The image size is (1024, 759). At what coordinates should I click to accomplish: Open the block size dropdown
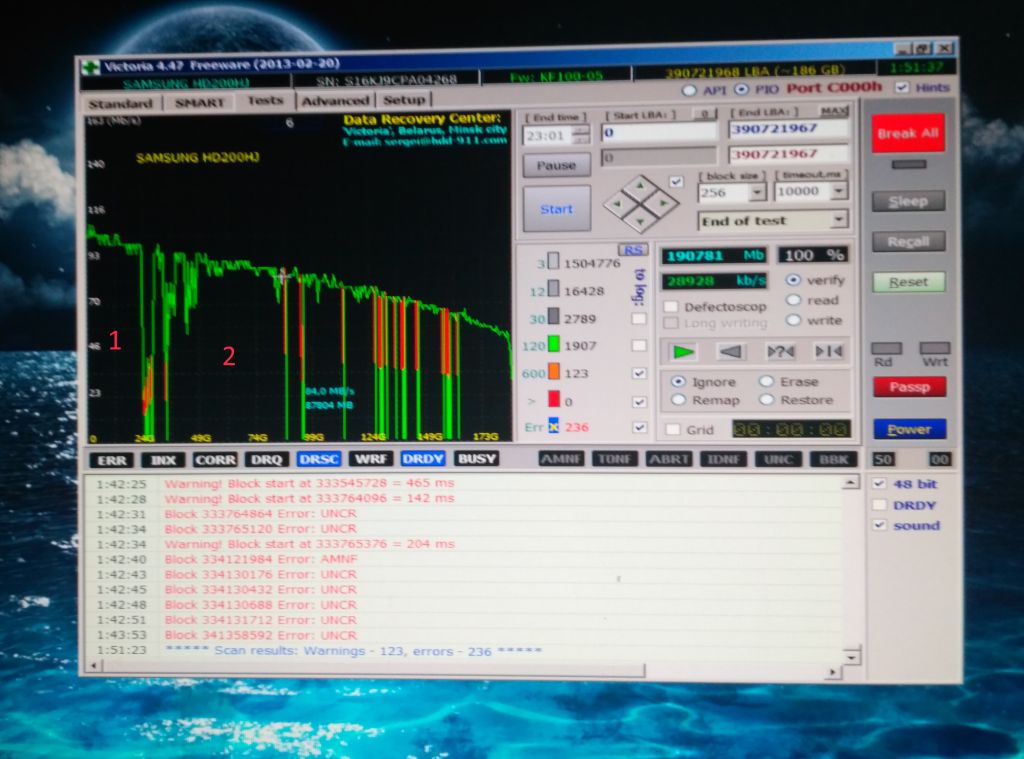point(758,192)
